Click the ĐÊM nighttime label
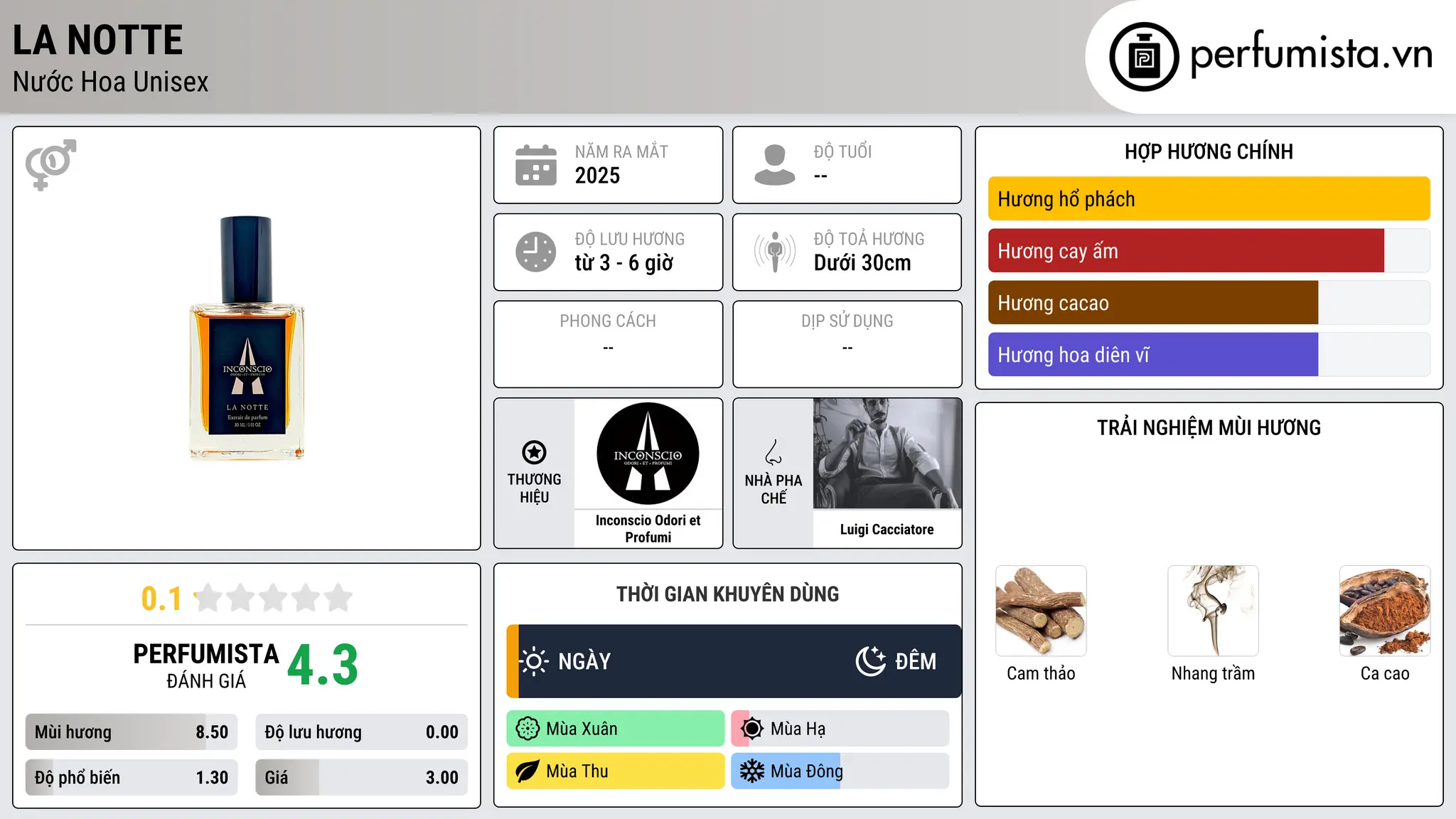 click(916, 661)
